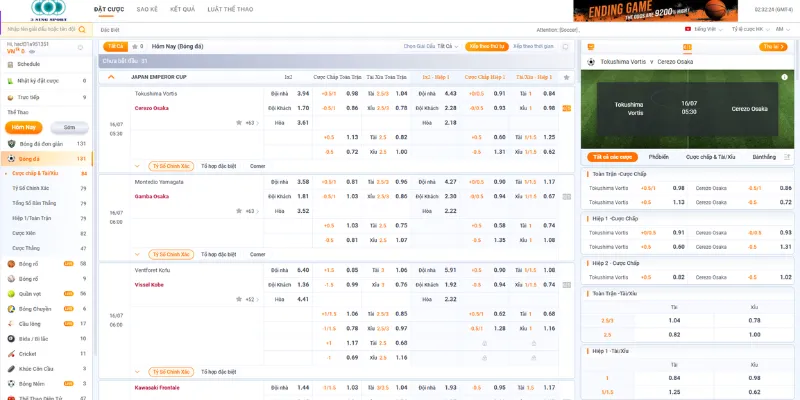Select Xếp theo thời gian sorting
Screen dimensions: 800x400
coord(533,46)
